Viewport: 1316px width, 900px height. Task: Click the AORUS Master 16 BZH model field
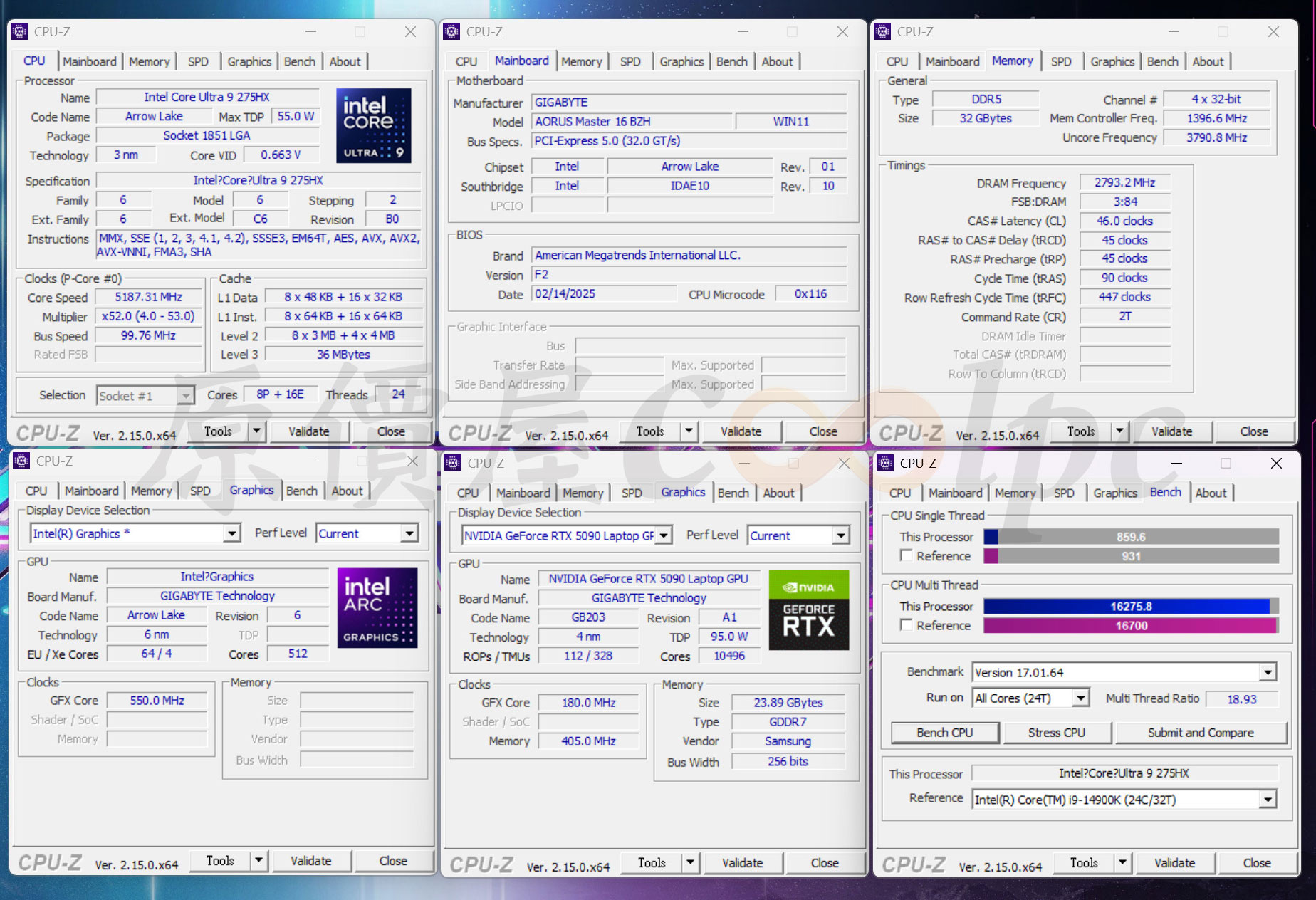[631, 122]
